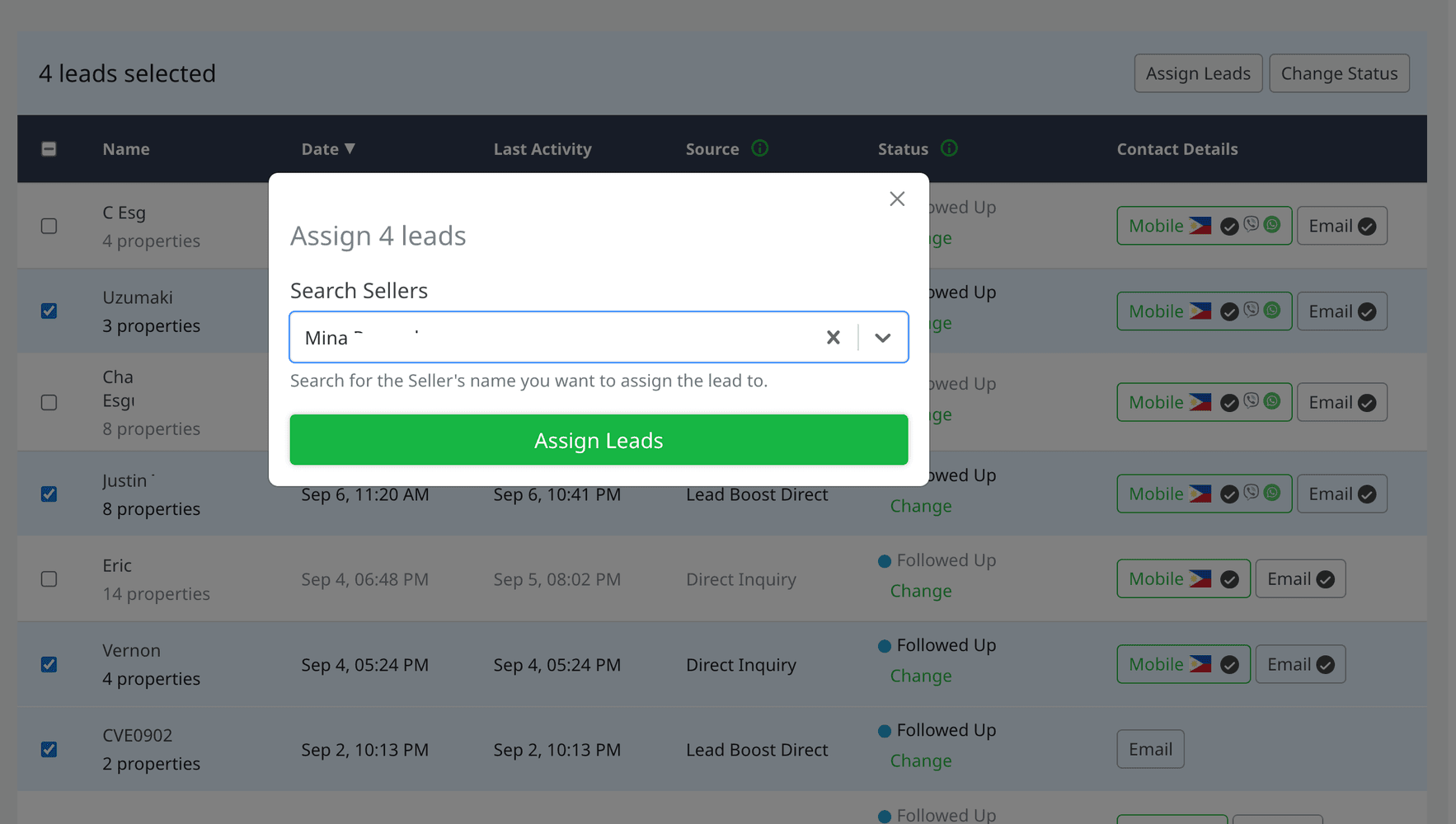Click Change under Eric's Followed Up status
The height and width of the screenshot is (824, 1456).
click(921, 591)
